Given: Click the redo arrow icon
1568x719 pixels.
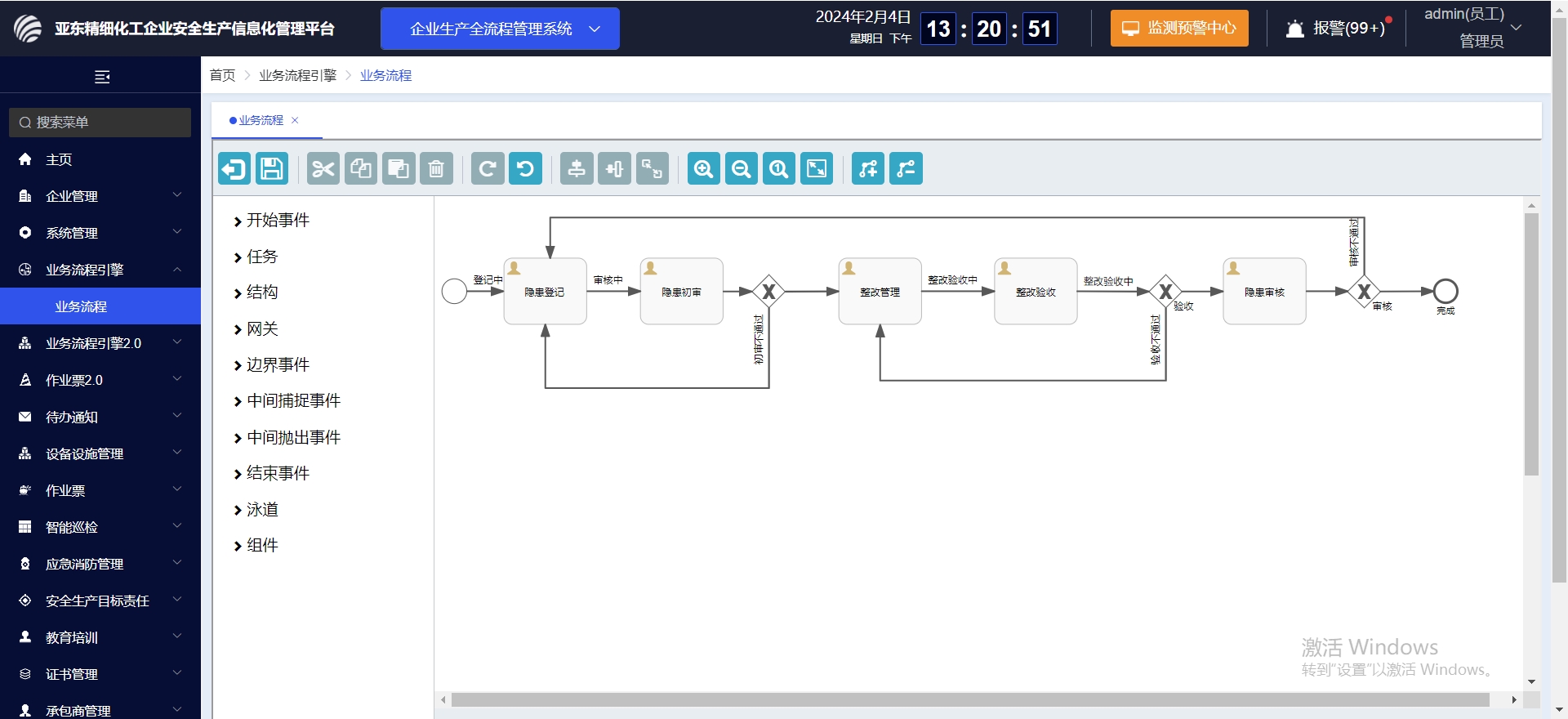Looking at the screenshot, I should 488,169.
